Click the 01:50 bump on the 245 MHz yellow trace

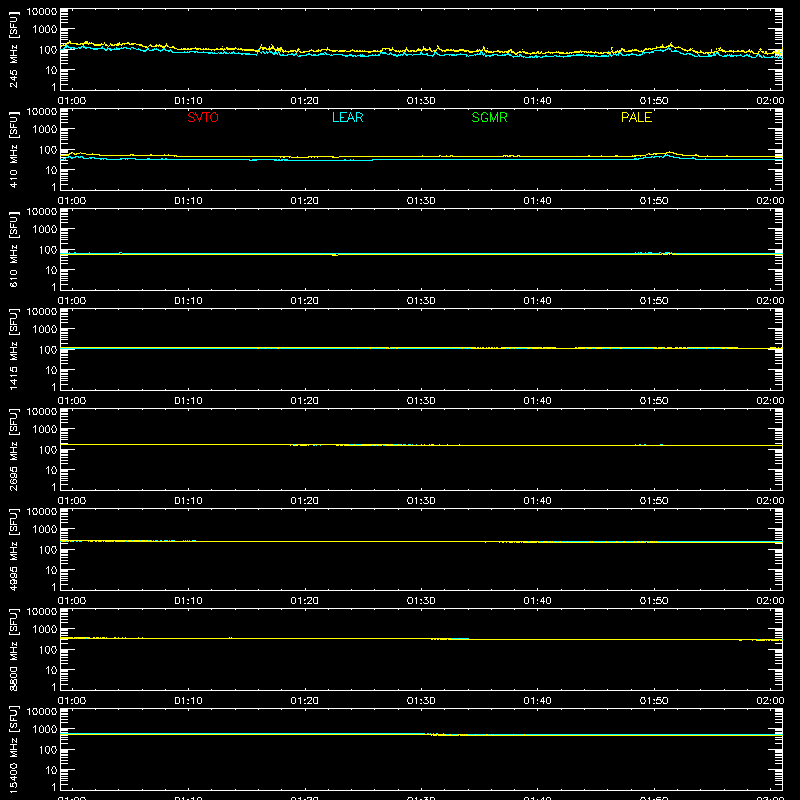coord(670,45)
